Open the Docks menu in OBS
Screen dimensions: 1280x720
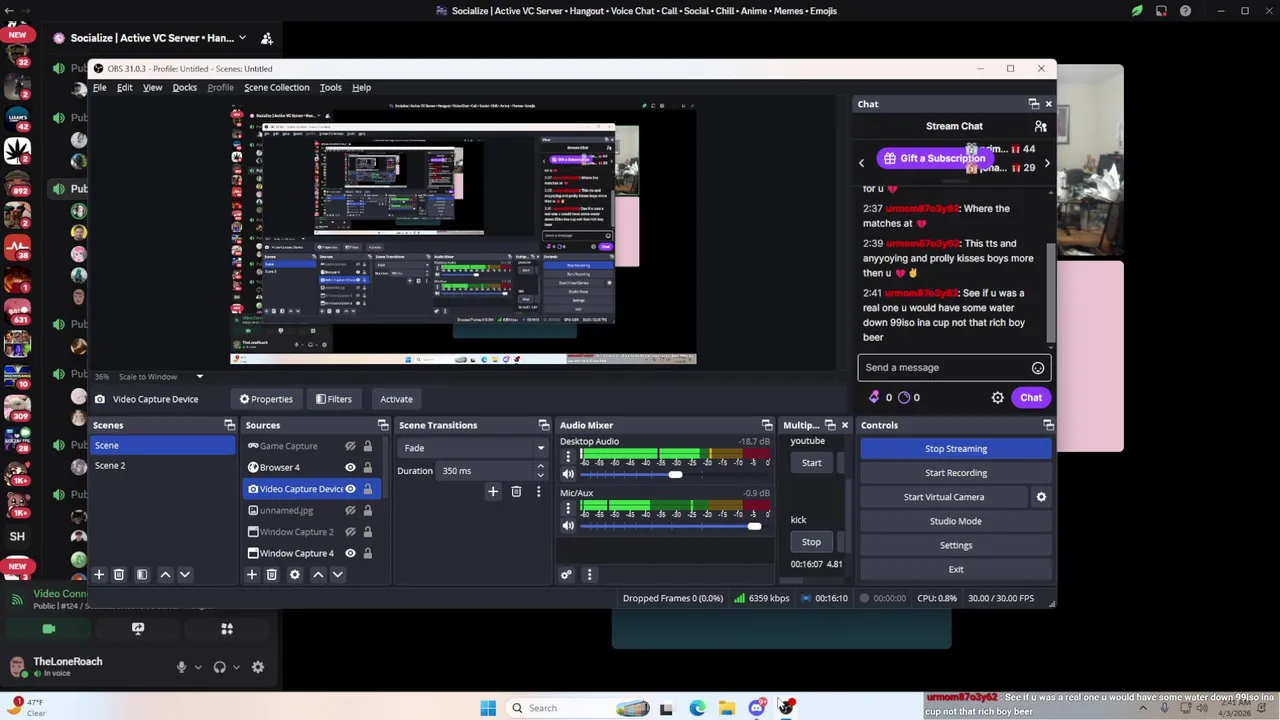tap(184, 88)
